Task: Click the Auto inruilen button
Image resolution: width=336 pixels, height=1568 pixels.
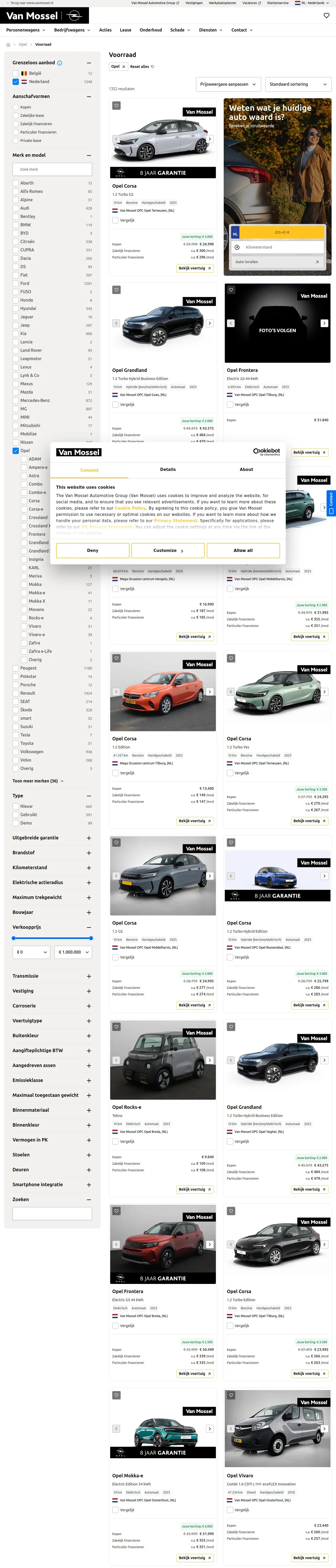Action: click(x=277, y=262)
